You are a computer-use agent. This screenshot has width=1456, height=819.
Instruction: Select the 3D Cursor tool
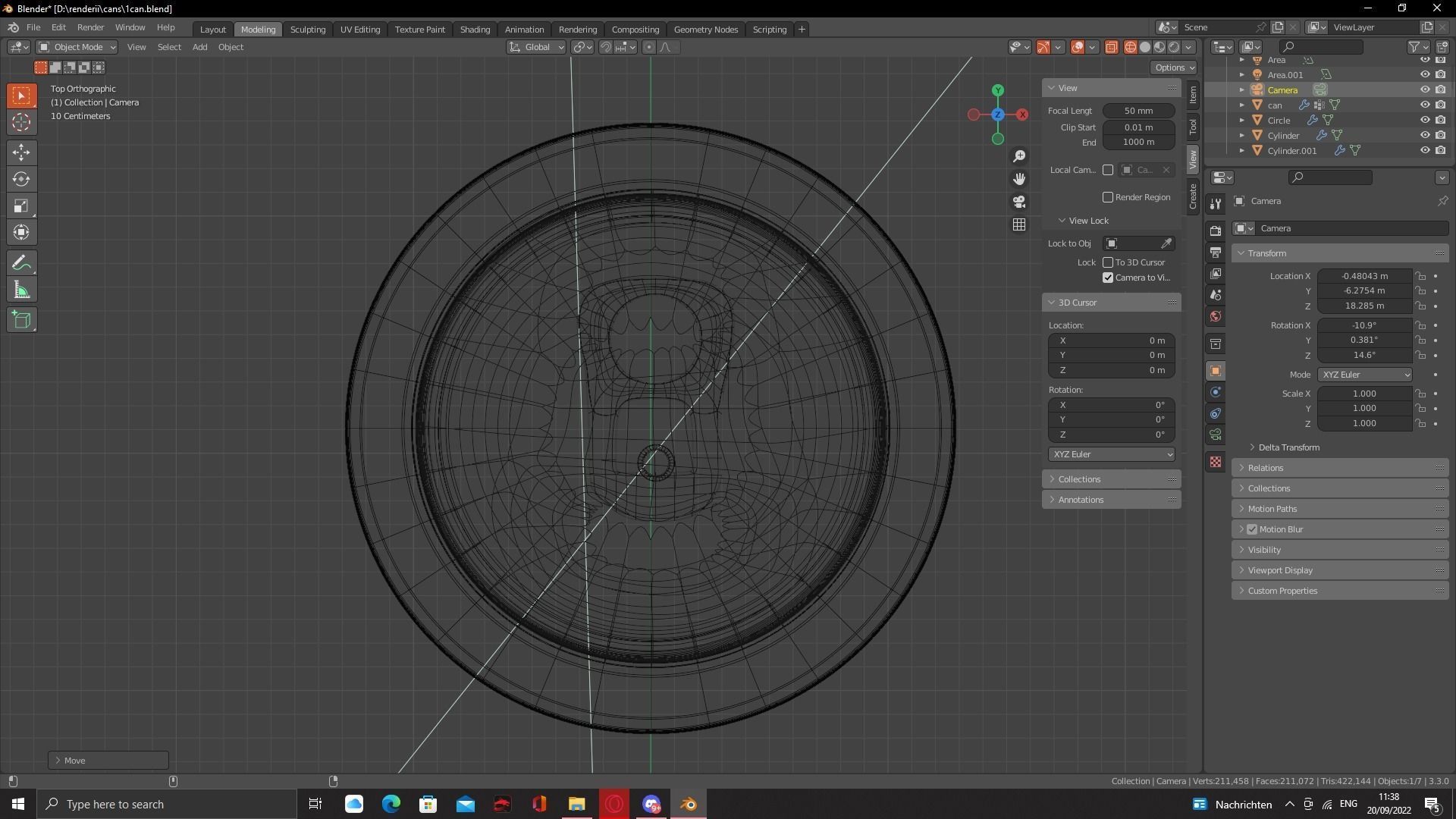point(21,122)
